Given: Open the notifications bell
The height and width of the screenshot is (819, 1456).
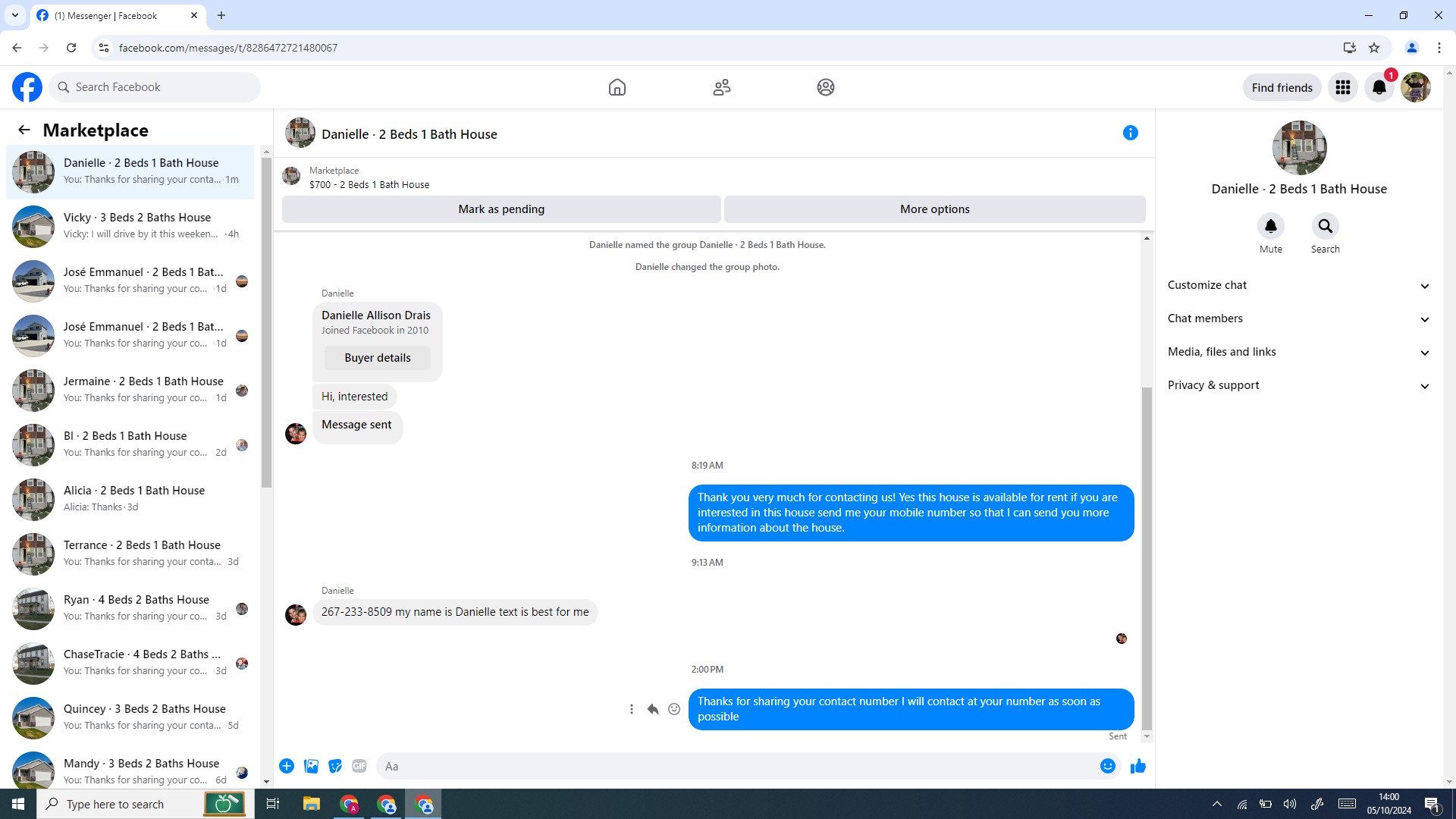Looking at the screenshot, I should pyautogui.click(x=1379, y=87).
